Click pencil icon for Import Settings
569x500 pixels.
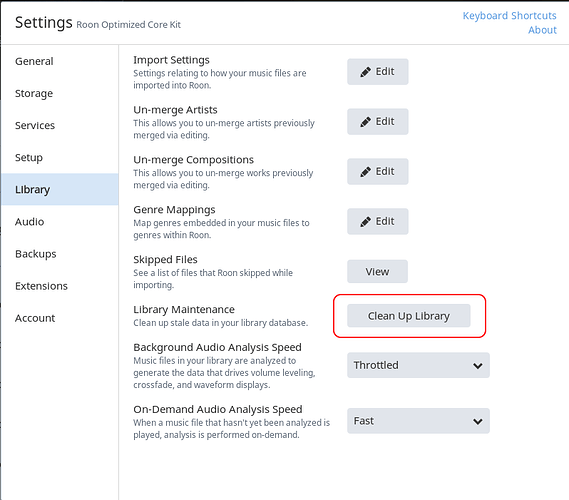(x=365, y=72)
